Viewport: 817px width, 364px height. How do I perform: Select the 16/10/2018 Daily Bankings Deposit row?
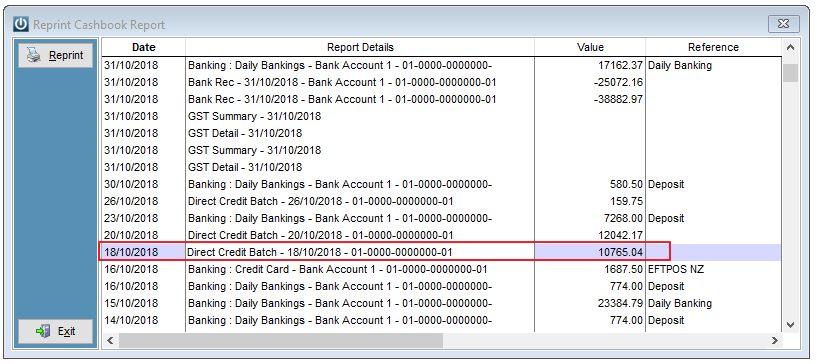tap(441, 286)
